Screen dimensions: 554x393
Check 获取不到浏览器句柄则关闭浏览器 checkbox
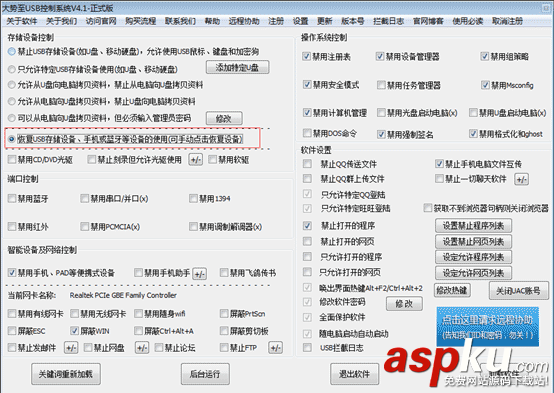[x=428, y=208]
